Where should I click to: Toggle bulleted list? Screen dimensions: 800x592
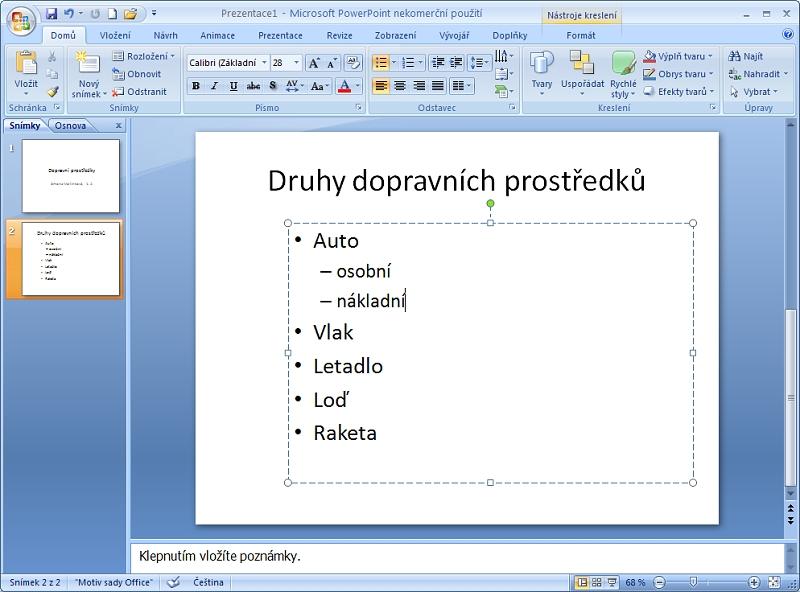381,63
